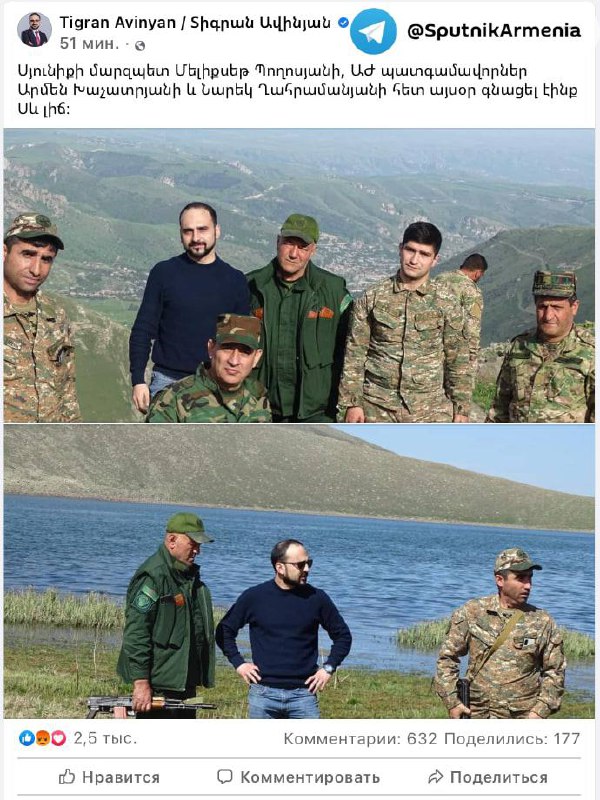The image size is (600, 800).
Task: Click the blue verified badge
Action: tap(343, 22)
